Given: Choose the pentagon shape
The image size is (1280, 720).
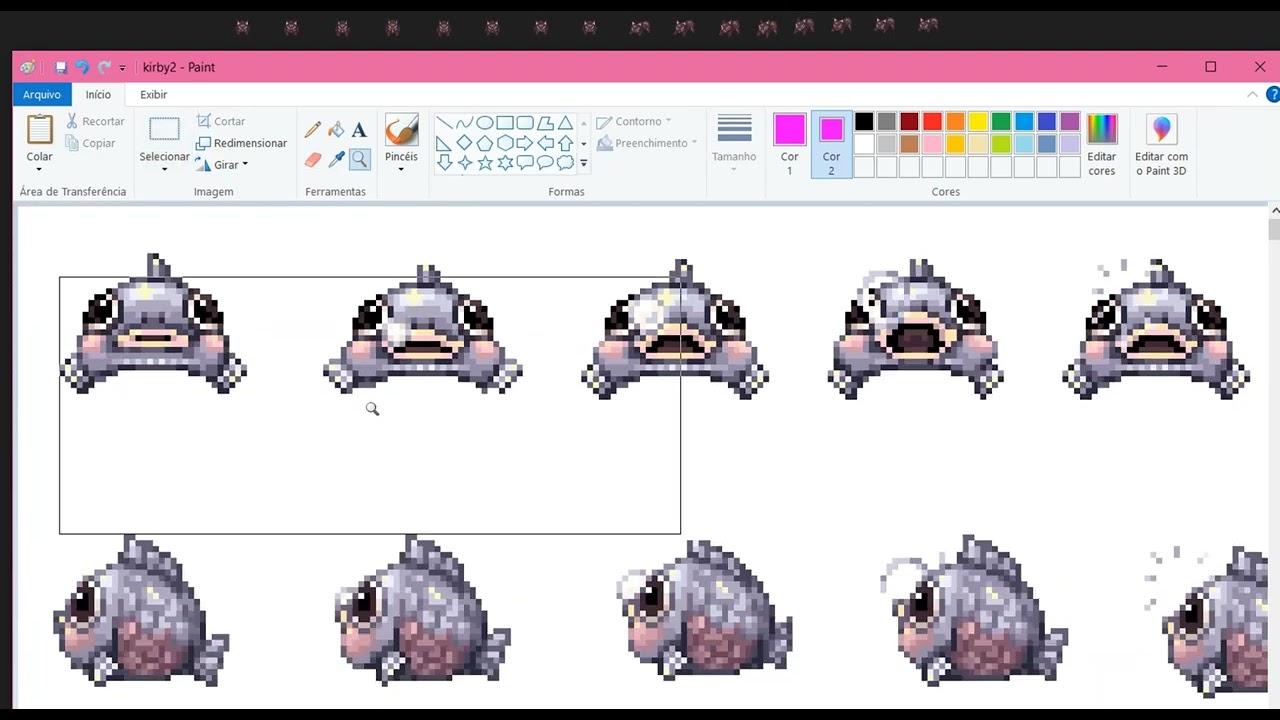Looking at the screenshot, I should tap(484, 143).
